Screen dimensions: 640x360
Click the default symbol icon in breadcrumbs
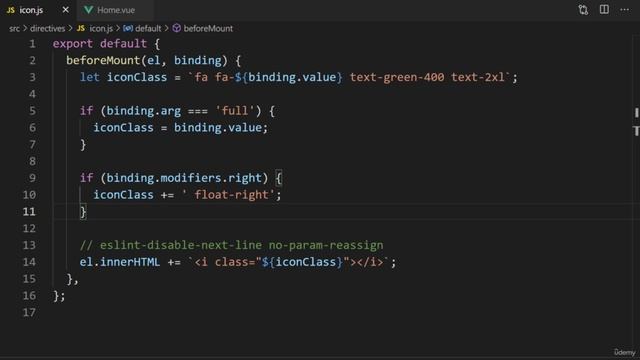[128, 28]
